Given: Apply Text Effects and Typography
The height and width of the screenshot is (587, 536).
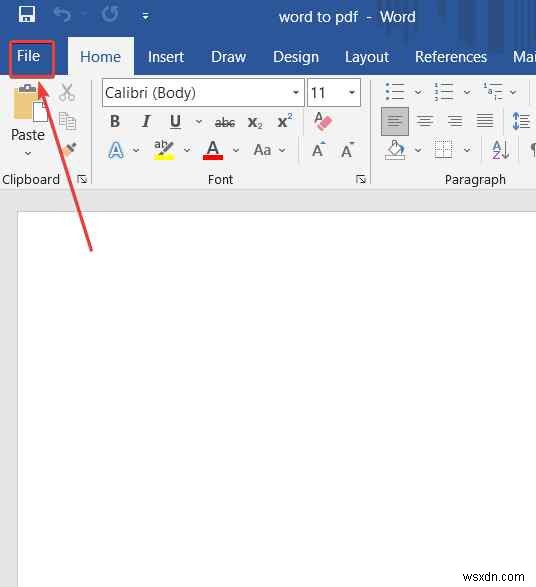Looking at the screenshot, I should pyautogui.click(x=116, y=150).
